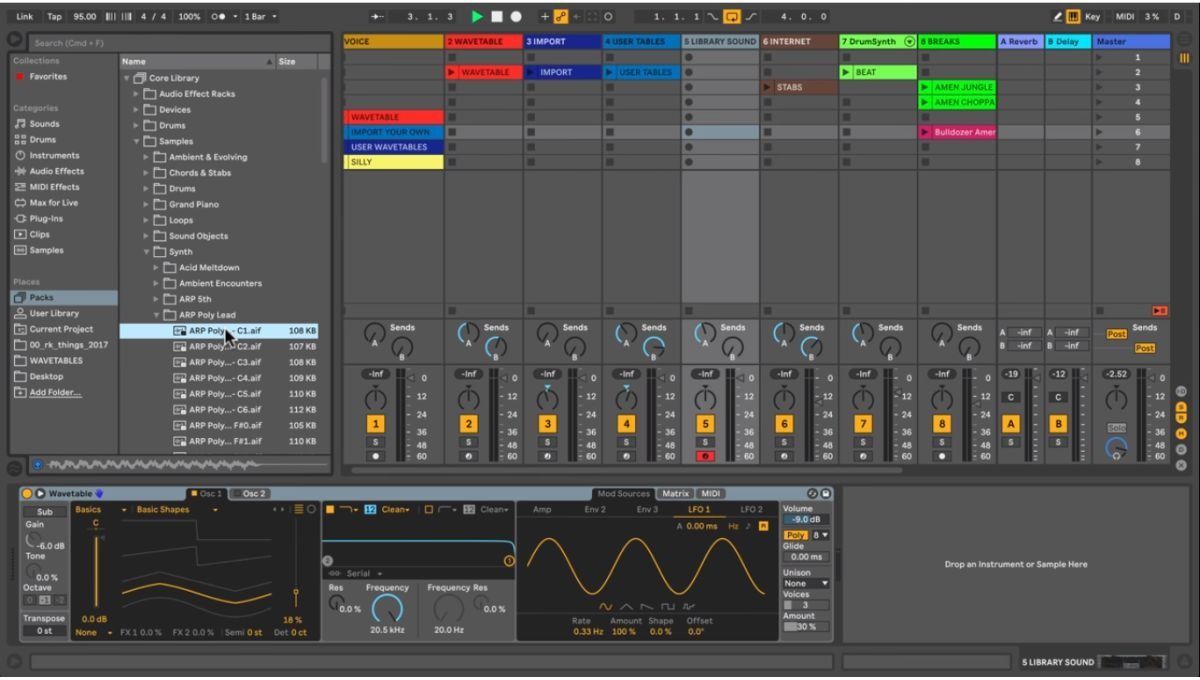Toggle Wavetable device activator power button

pyautogui.click(x=28, y=493)
